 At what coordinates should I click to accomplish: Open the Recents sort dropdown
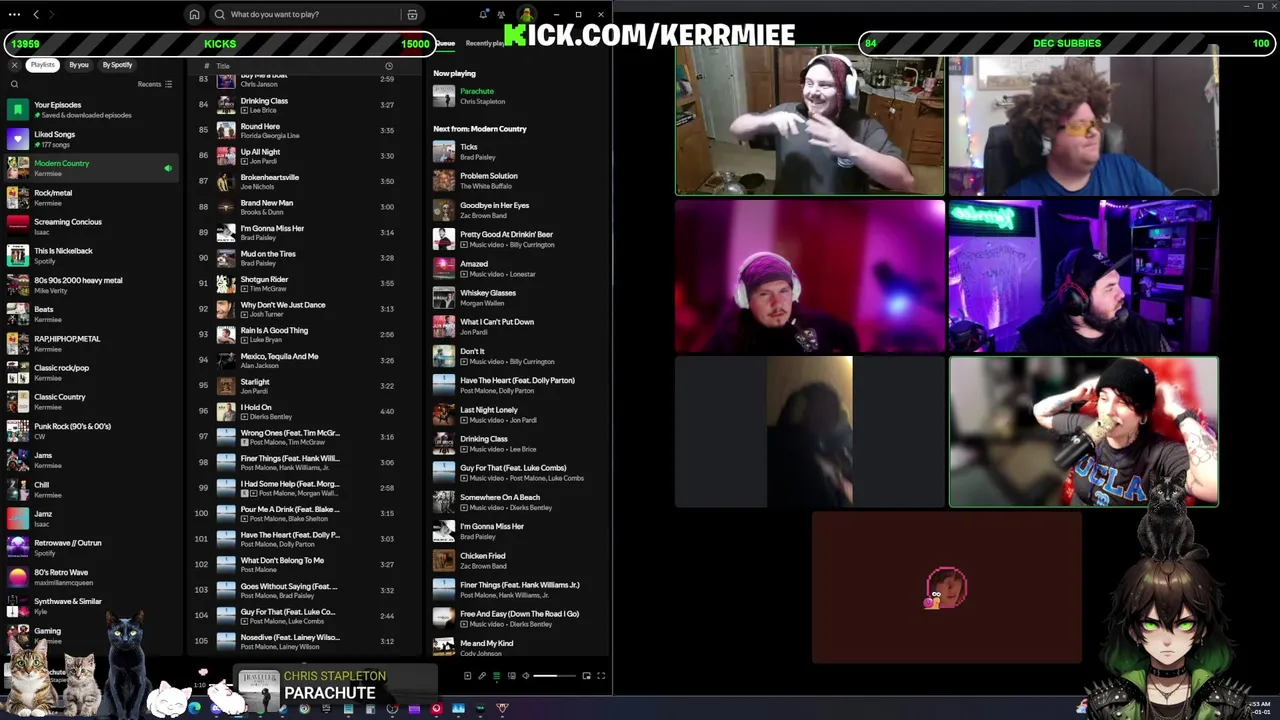coord(155,84)
